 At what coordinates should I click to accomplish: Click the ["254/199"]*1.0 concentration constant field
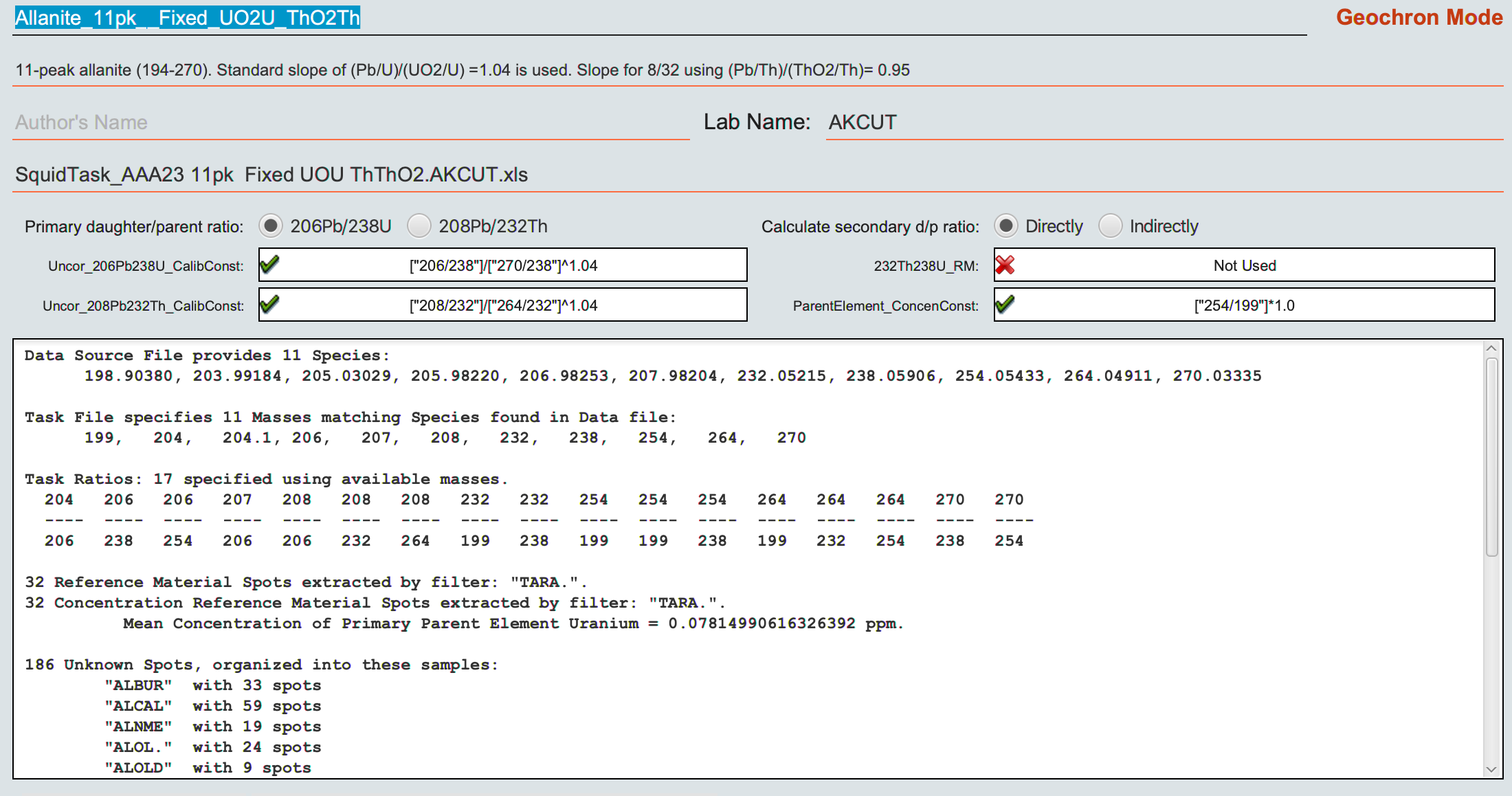pyautogui.click(x=1245, y=305)
